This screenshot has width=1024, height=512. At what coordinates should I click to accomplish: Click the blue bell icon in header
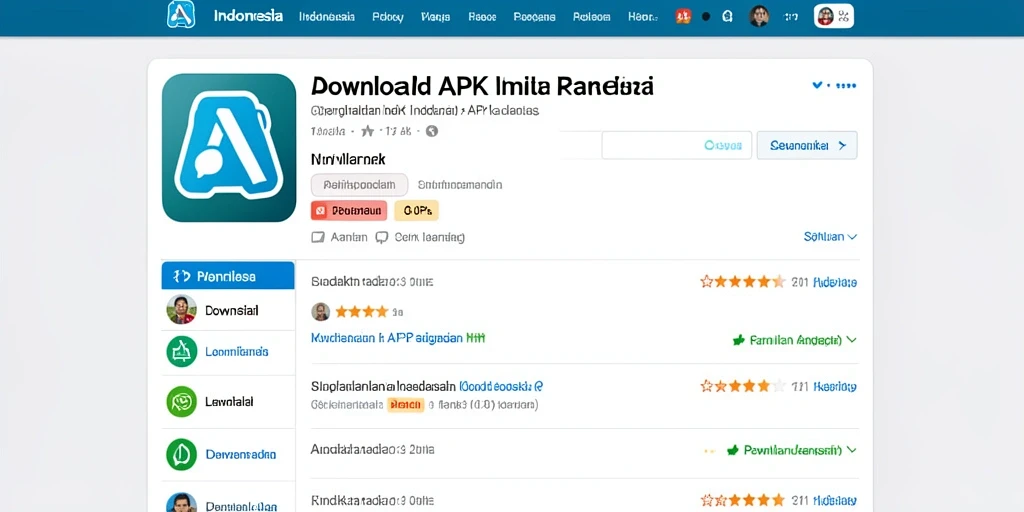pos(728,16)
